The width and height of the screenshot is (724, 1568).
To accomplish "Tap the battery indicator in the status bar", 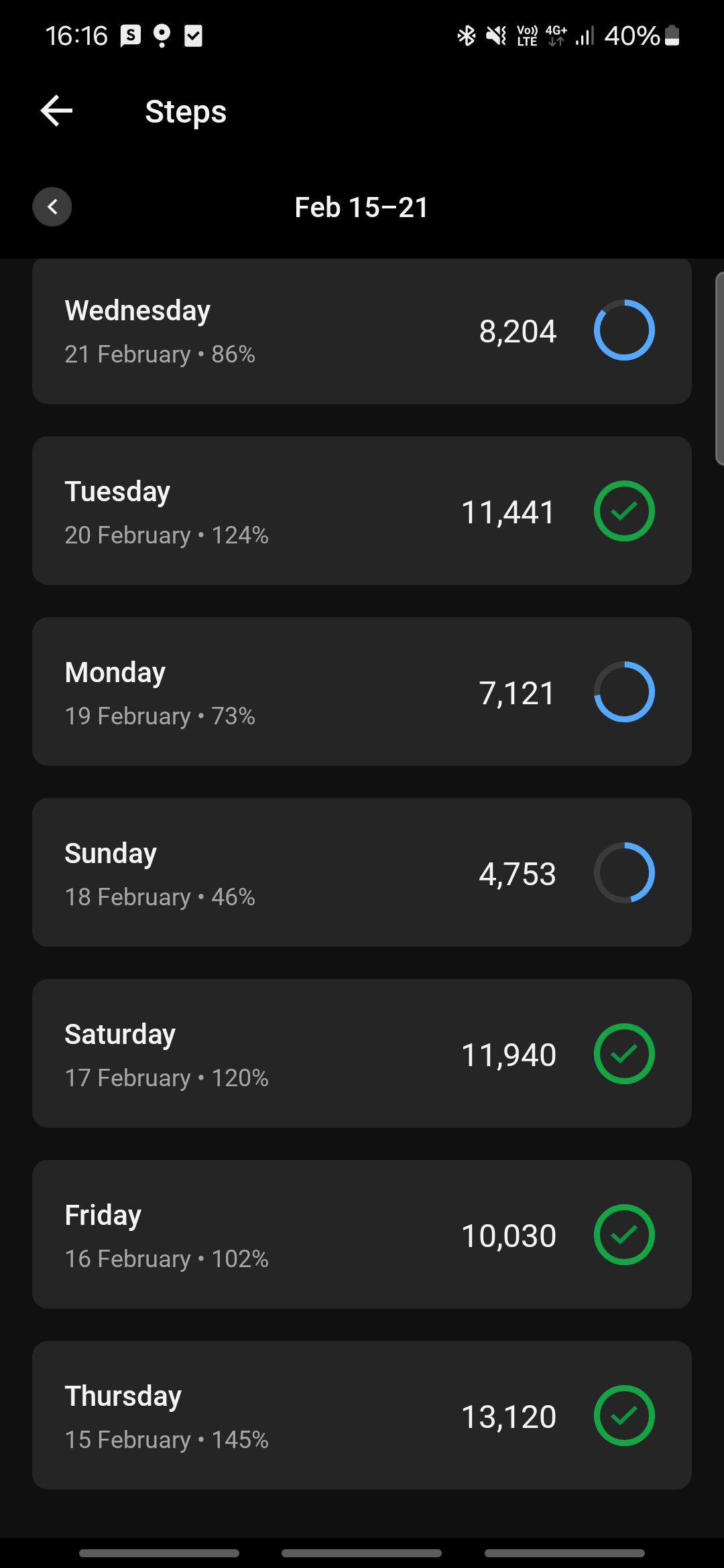I will pos(672,36).
